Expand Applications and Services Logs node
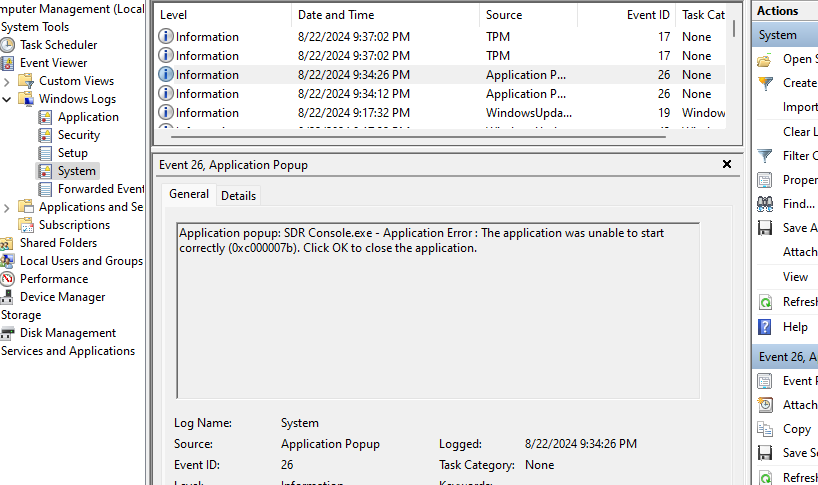 tap(7, 208)
